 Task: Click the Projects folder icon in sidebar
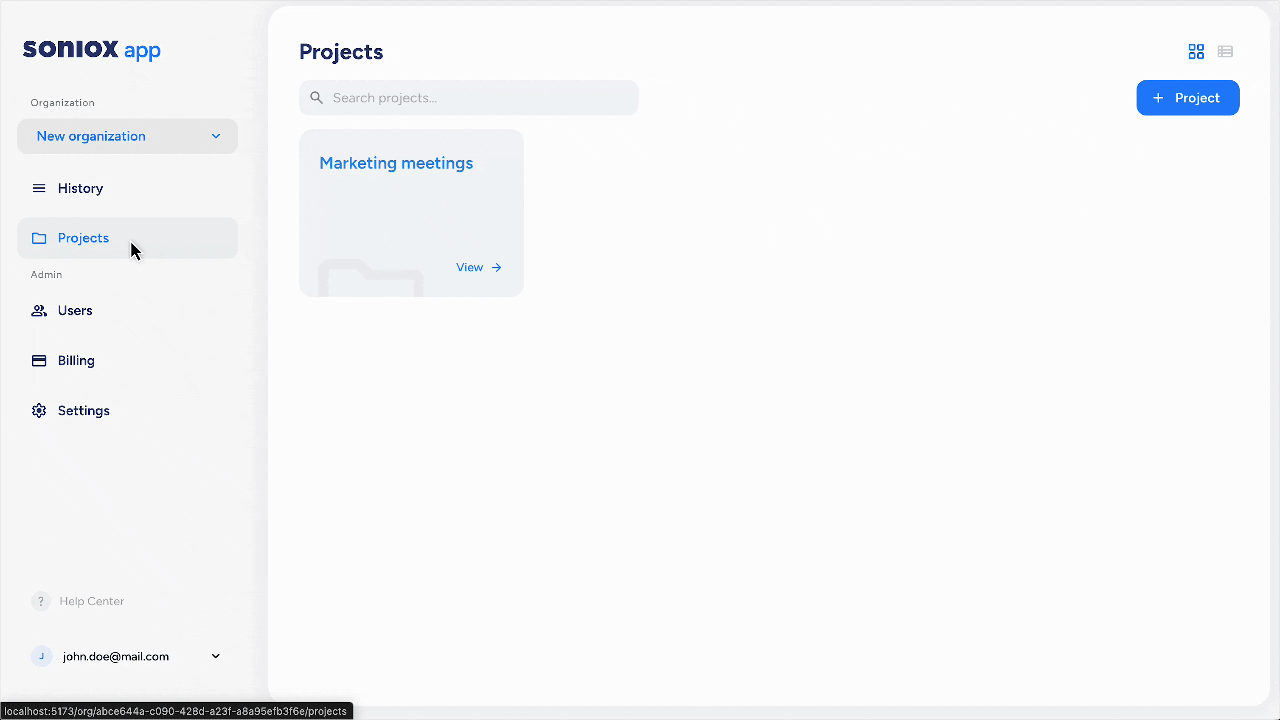(39, 238)
